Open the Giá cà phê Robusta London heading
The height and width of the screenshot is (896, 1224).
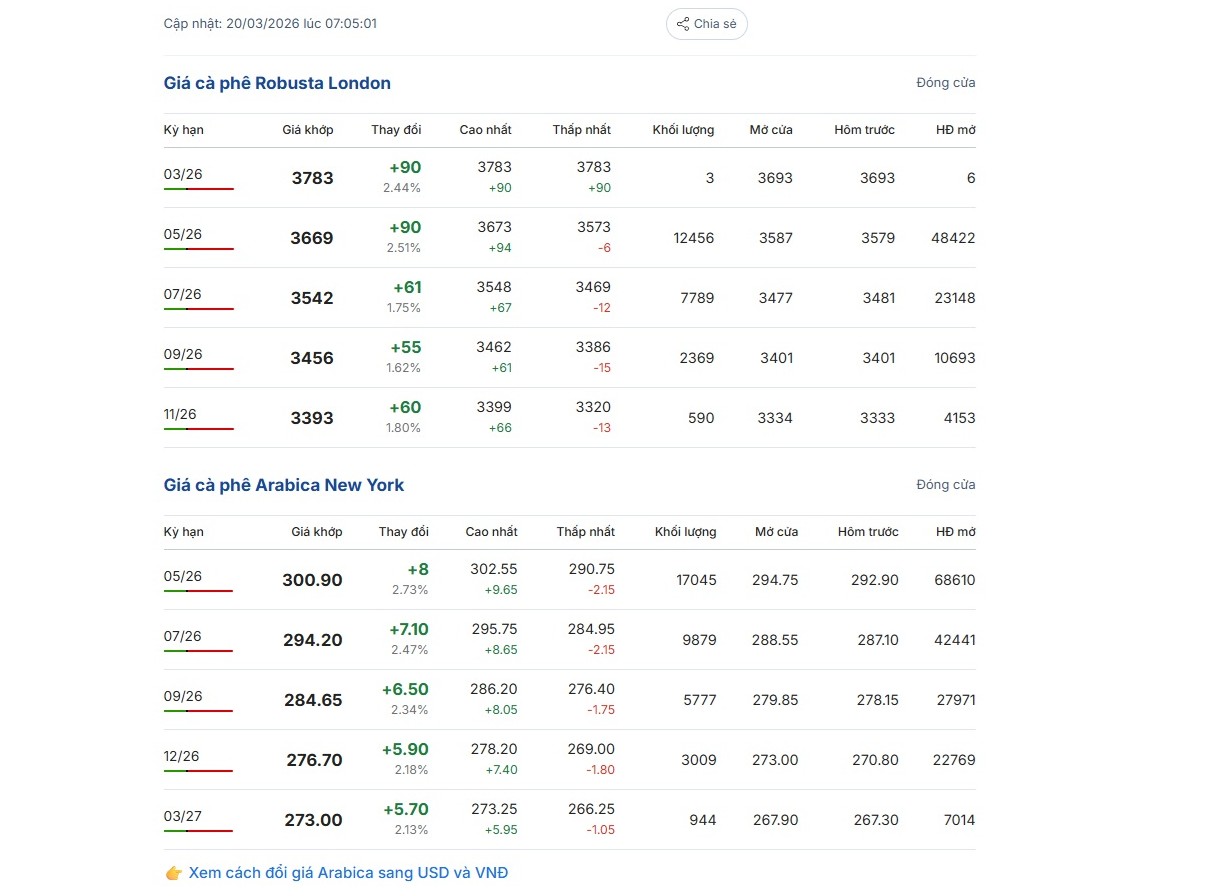[x=277, y=83]
